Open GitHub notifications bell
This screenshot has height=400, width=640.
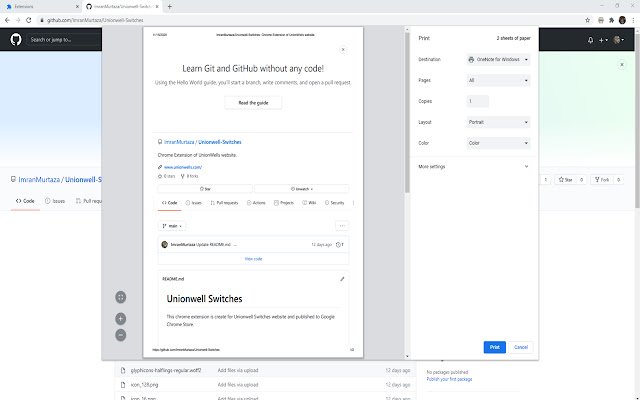click(x=590, y=40)
